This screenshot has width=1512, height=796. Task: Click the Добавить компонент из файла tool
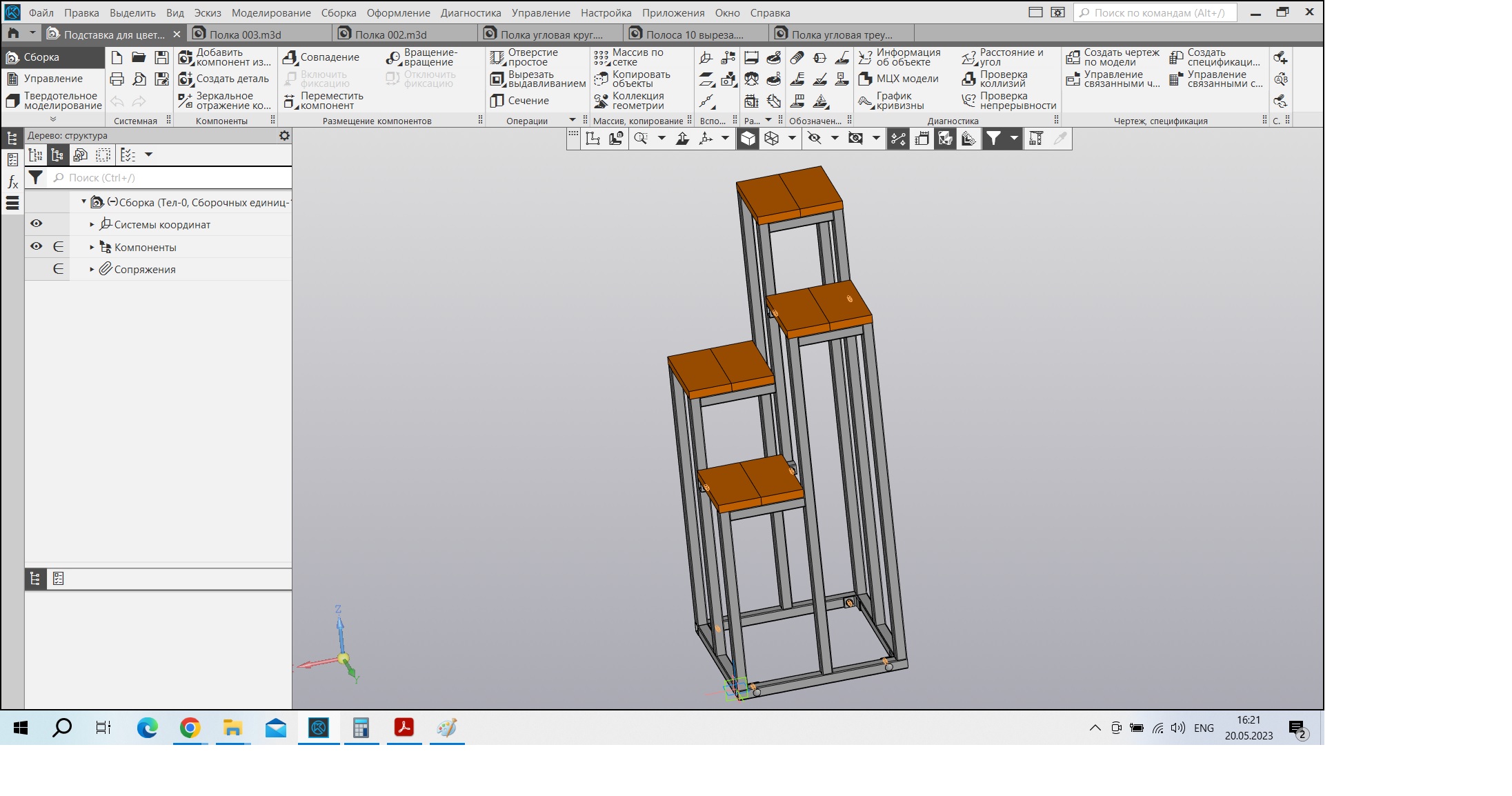[225, 57]
